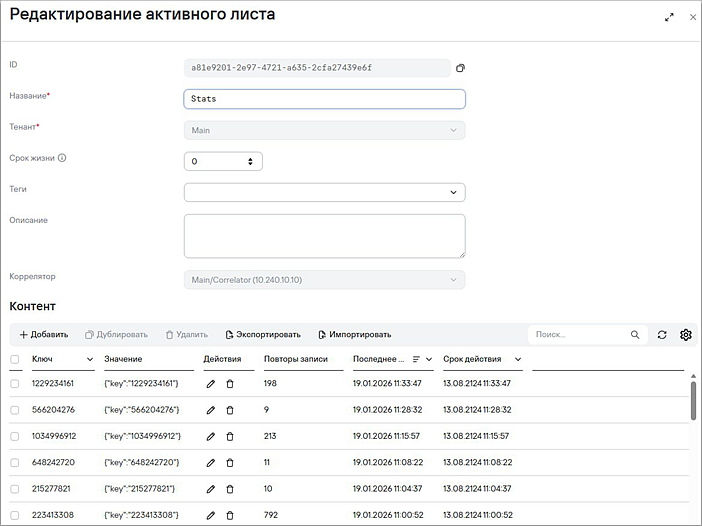Edit the row with key 1229234161

(x=210, y=384)
